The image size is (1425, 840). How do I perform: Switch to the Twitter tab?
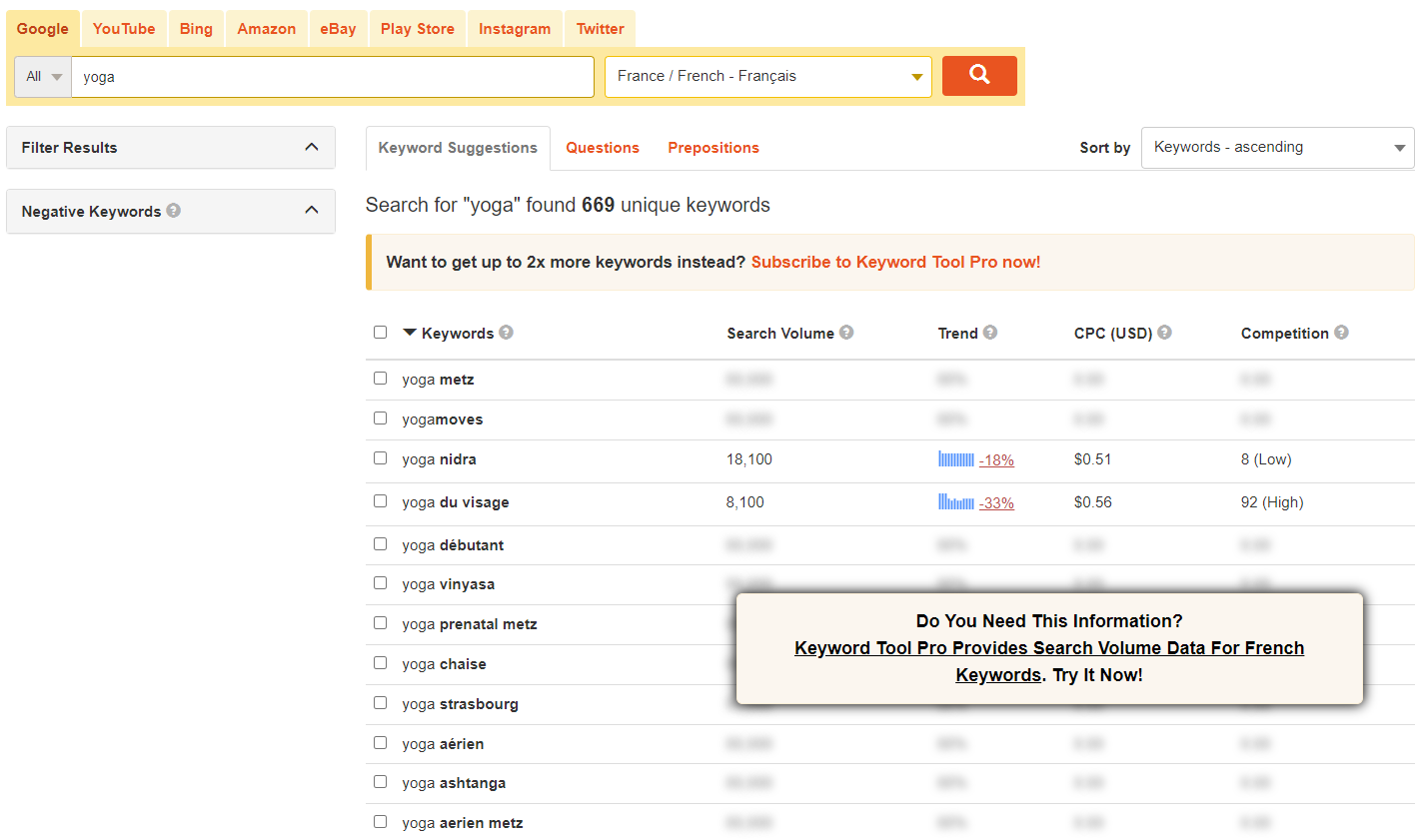(600, 29)
